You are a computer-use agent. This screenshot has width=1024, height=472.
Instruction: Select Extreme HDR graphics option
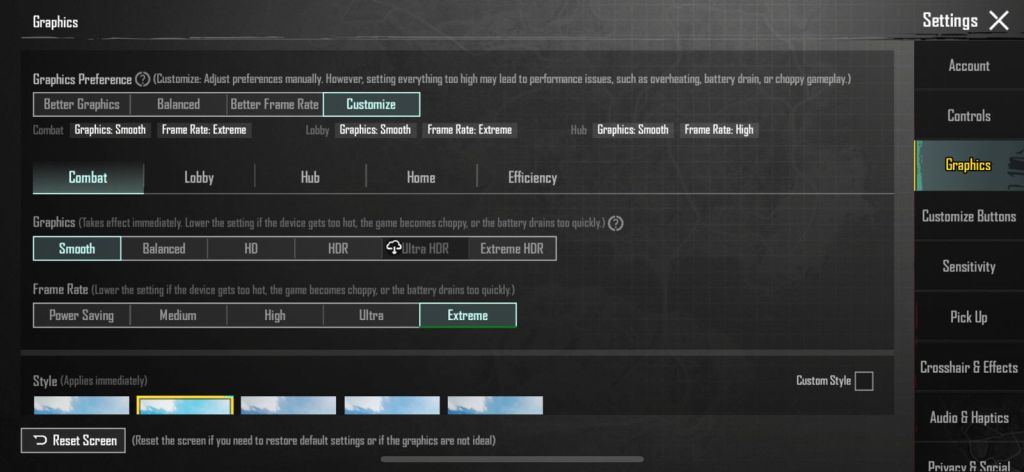[512, 249]
